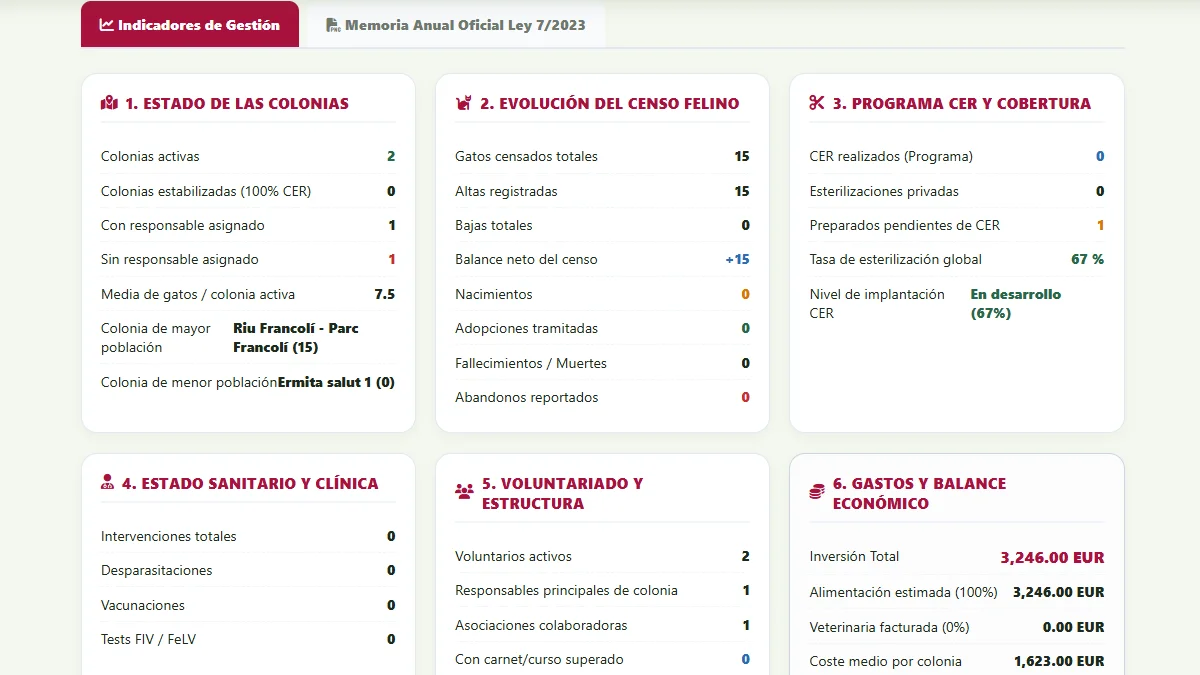Click the 'Veterinaria facturada (0%)' label
Screen dimensions: 1200x675
pyautogui.click(x=890, y=627)
